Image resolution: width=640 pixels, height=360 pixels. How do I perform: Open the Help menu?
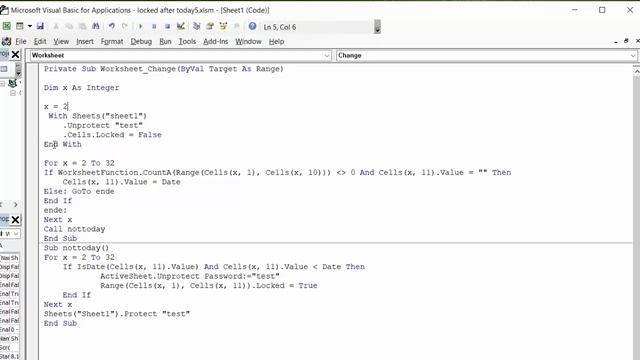tap(276, 42)
